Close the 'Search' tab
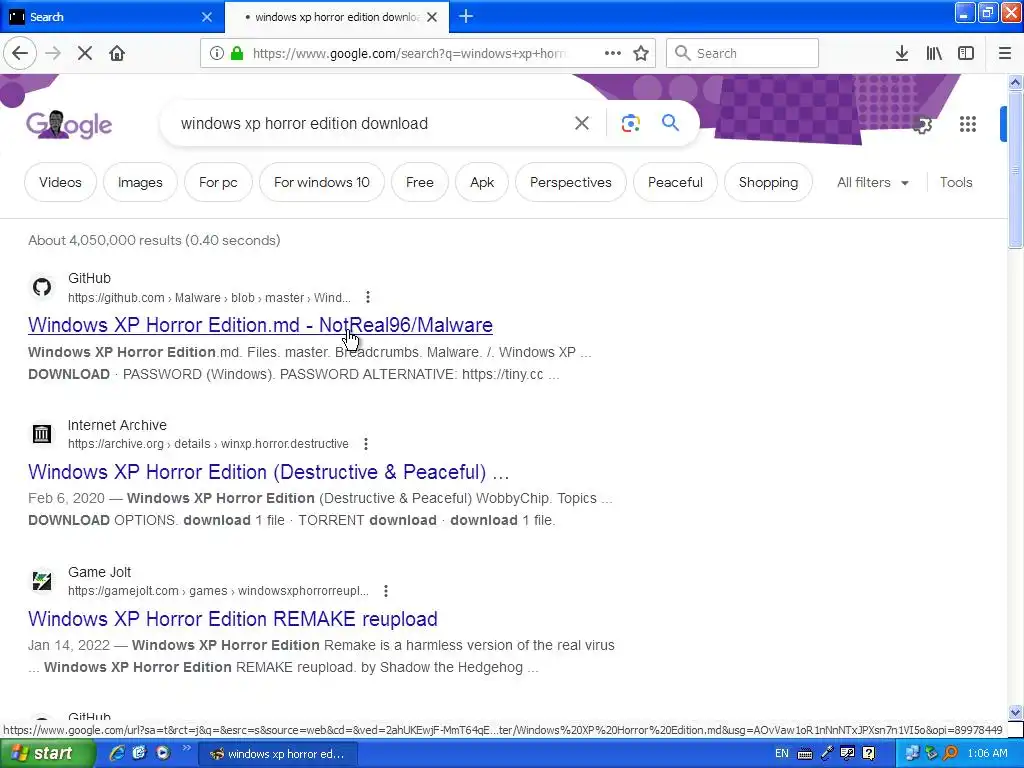Viewport: 1024px width, 768px height. tap(206, 17)
